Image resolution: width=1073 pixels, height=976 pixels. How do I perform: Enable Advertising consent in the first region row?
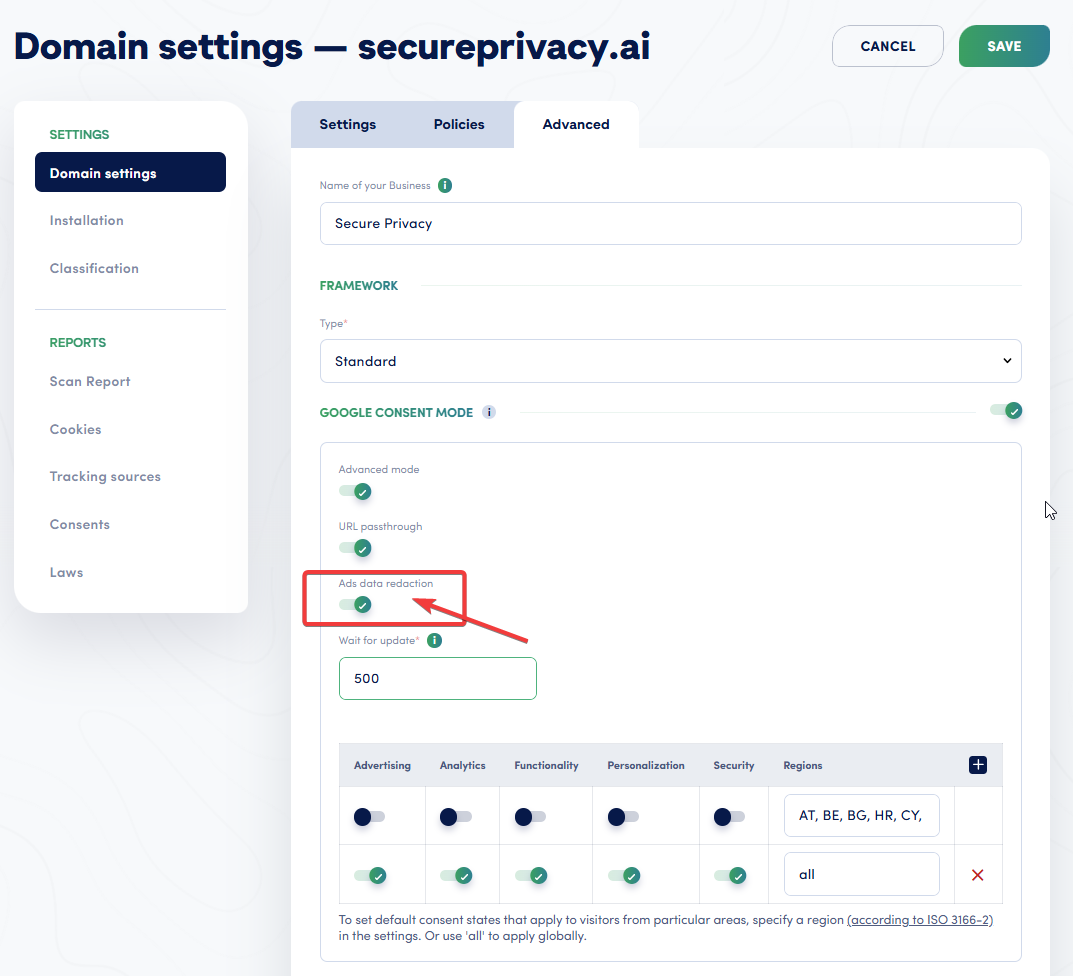(370, 816)
